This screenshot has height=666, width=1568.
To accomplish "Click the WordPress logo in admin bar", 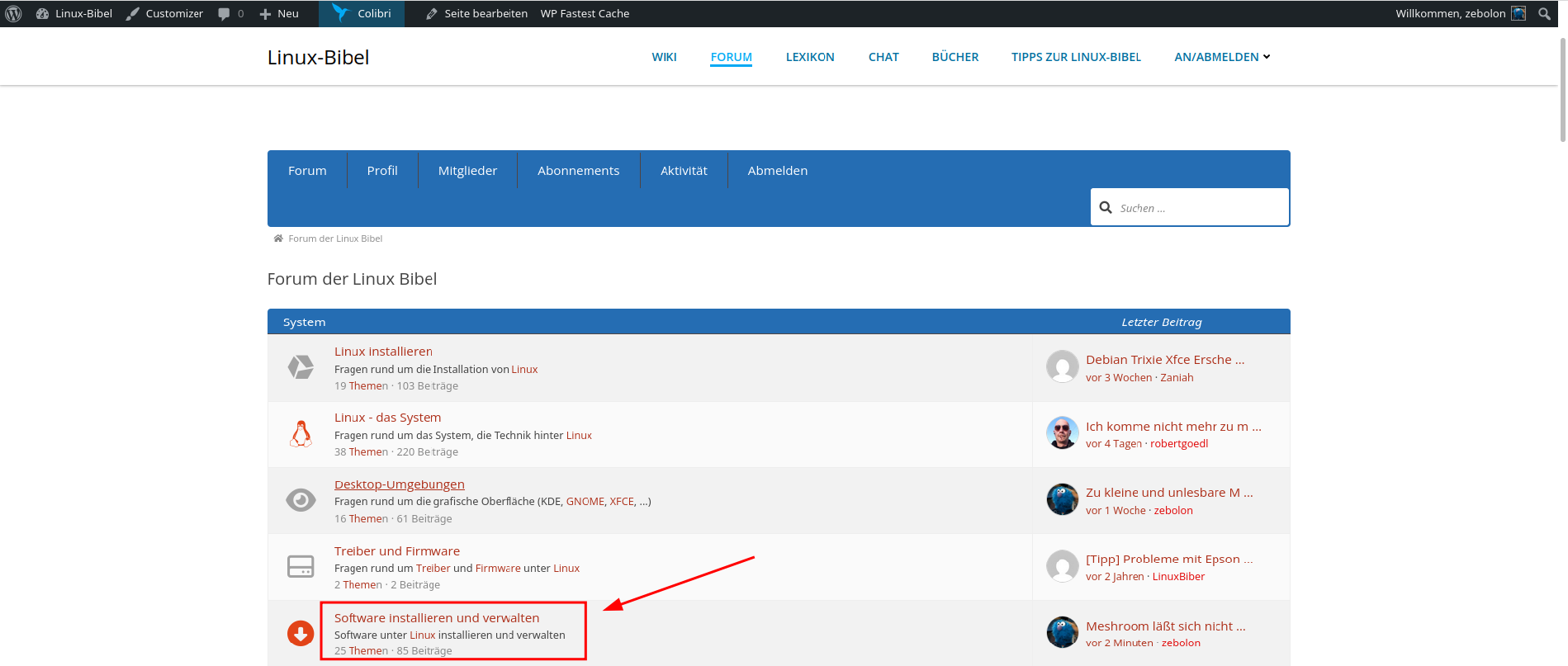I will 14,13.
